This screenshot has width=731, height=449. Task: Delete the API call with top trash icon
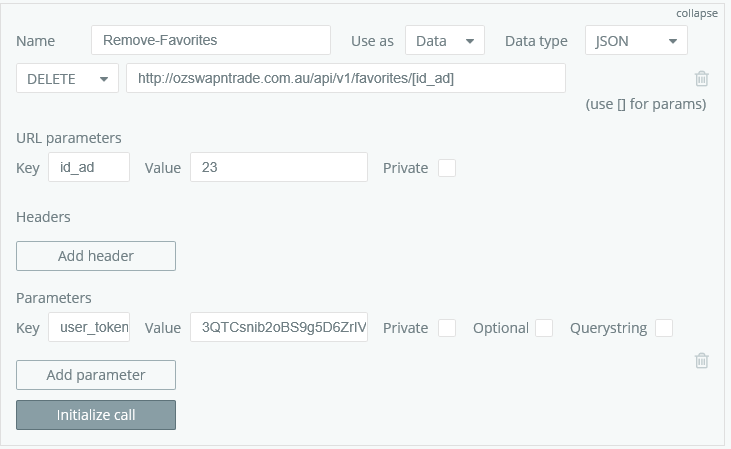point(702,78)
